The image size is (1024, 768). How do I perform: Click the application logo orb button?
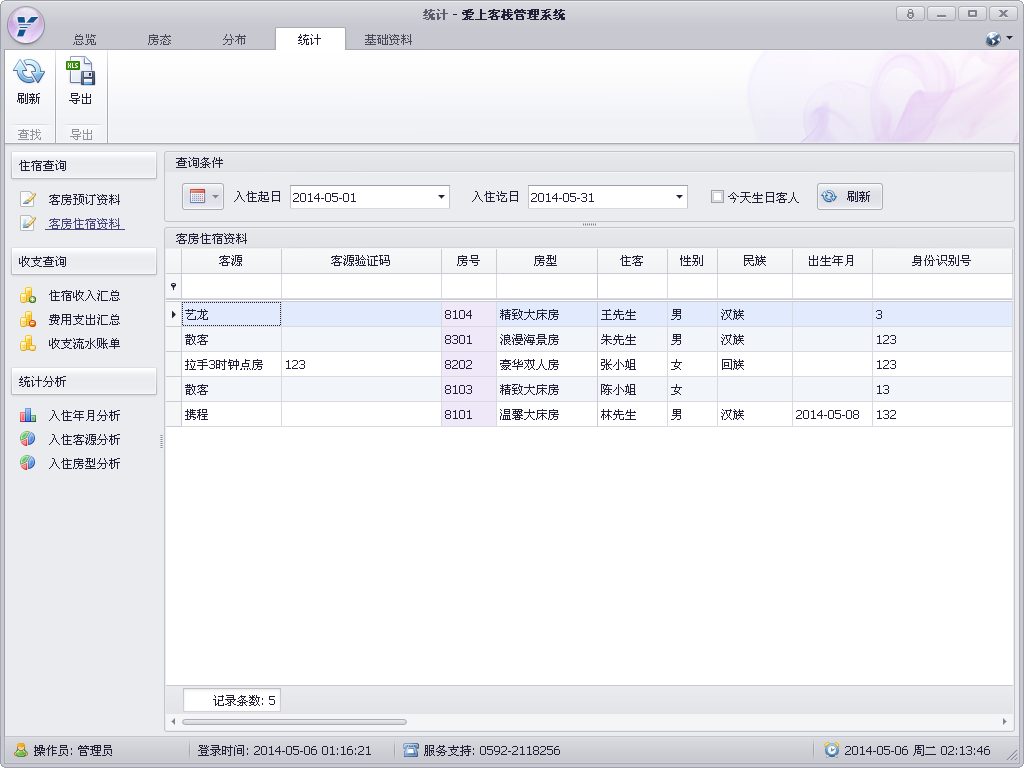(x=26, y=23)
